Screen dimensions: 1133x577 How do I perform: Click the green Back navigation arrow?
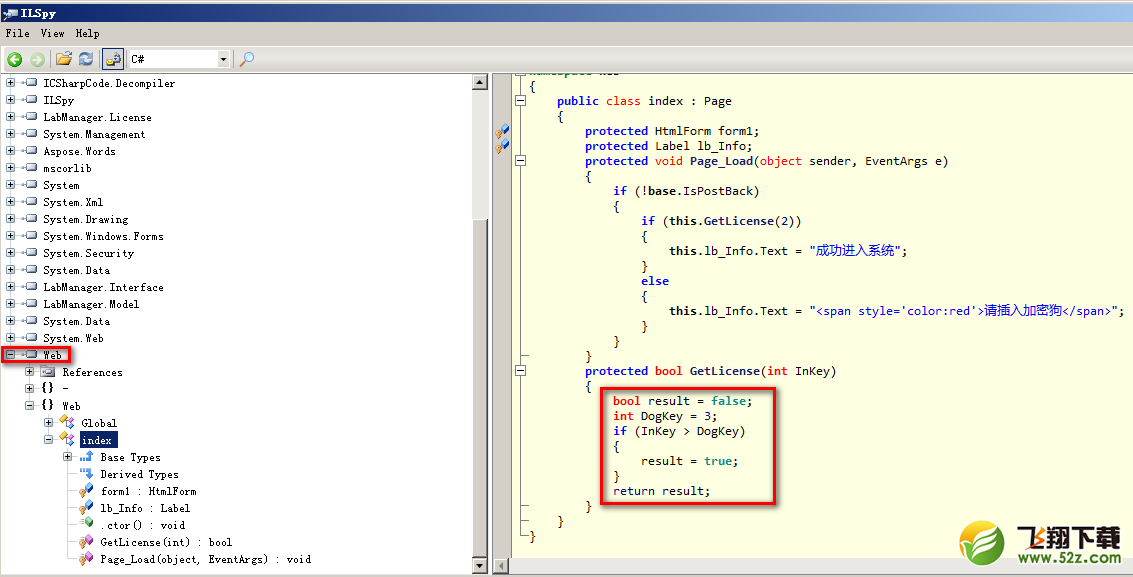[14, 59]
